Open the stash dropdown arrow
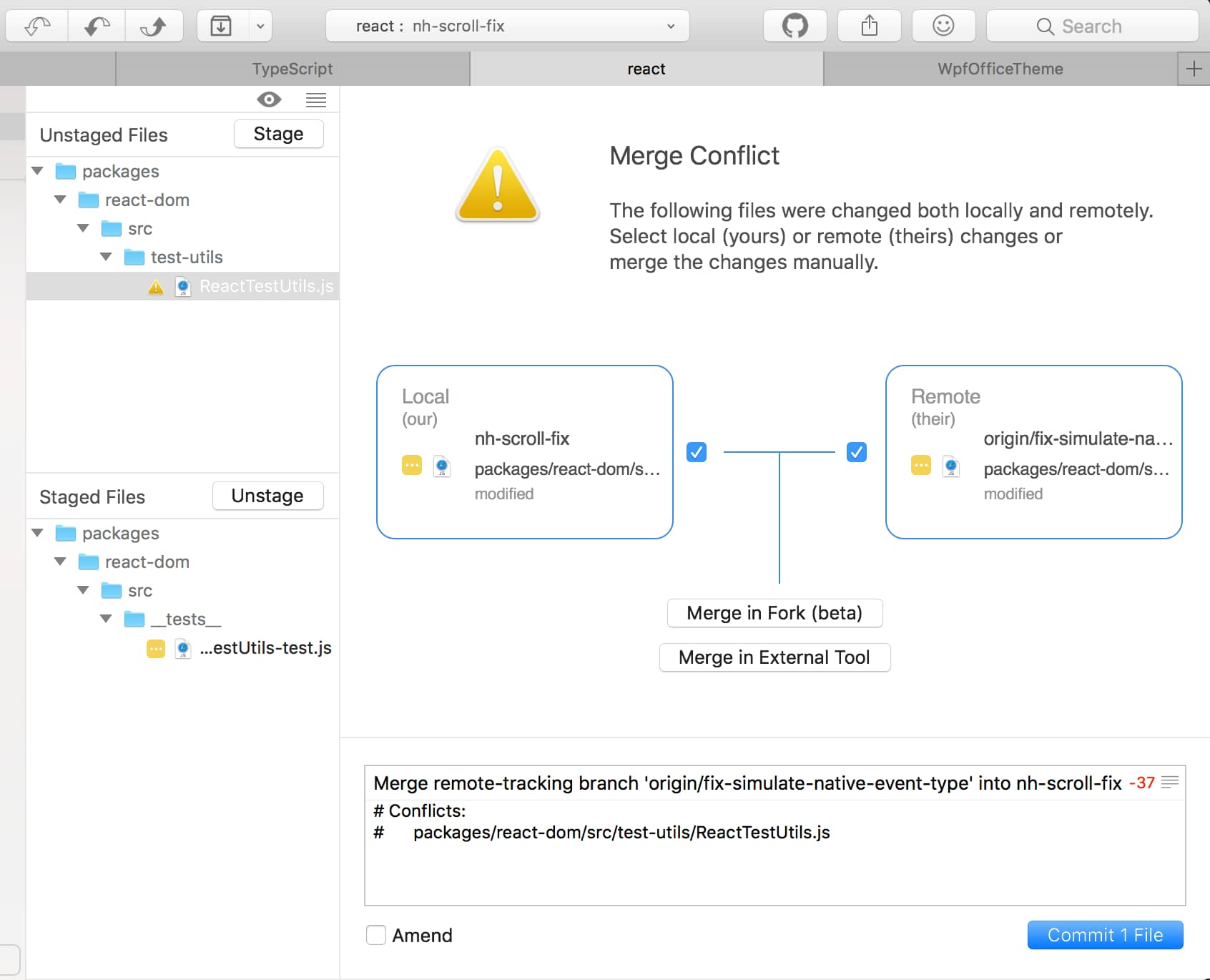1210x980 pixels. coord(260,26)
